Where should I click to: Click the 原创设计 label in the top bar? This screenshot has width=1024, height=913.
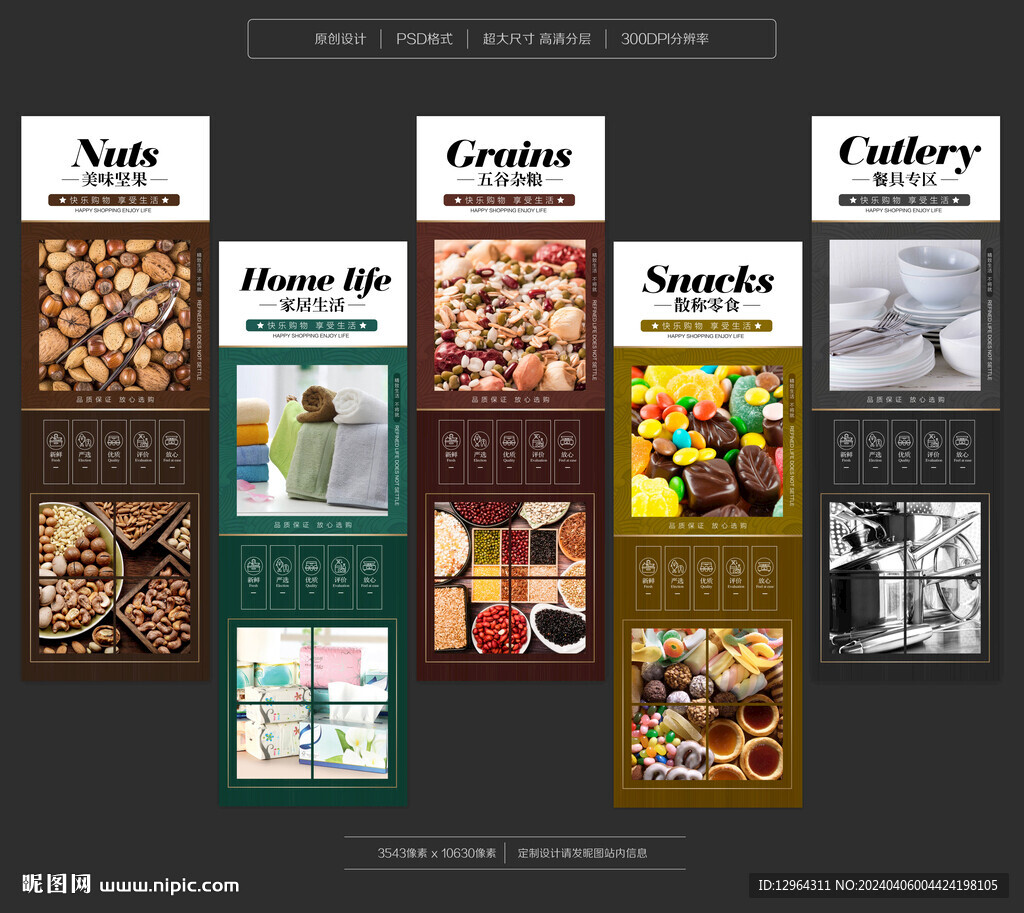(x=340, y=39)
